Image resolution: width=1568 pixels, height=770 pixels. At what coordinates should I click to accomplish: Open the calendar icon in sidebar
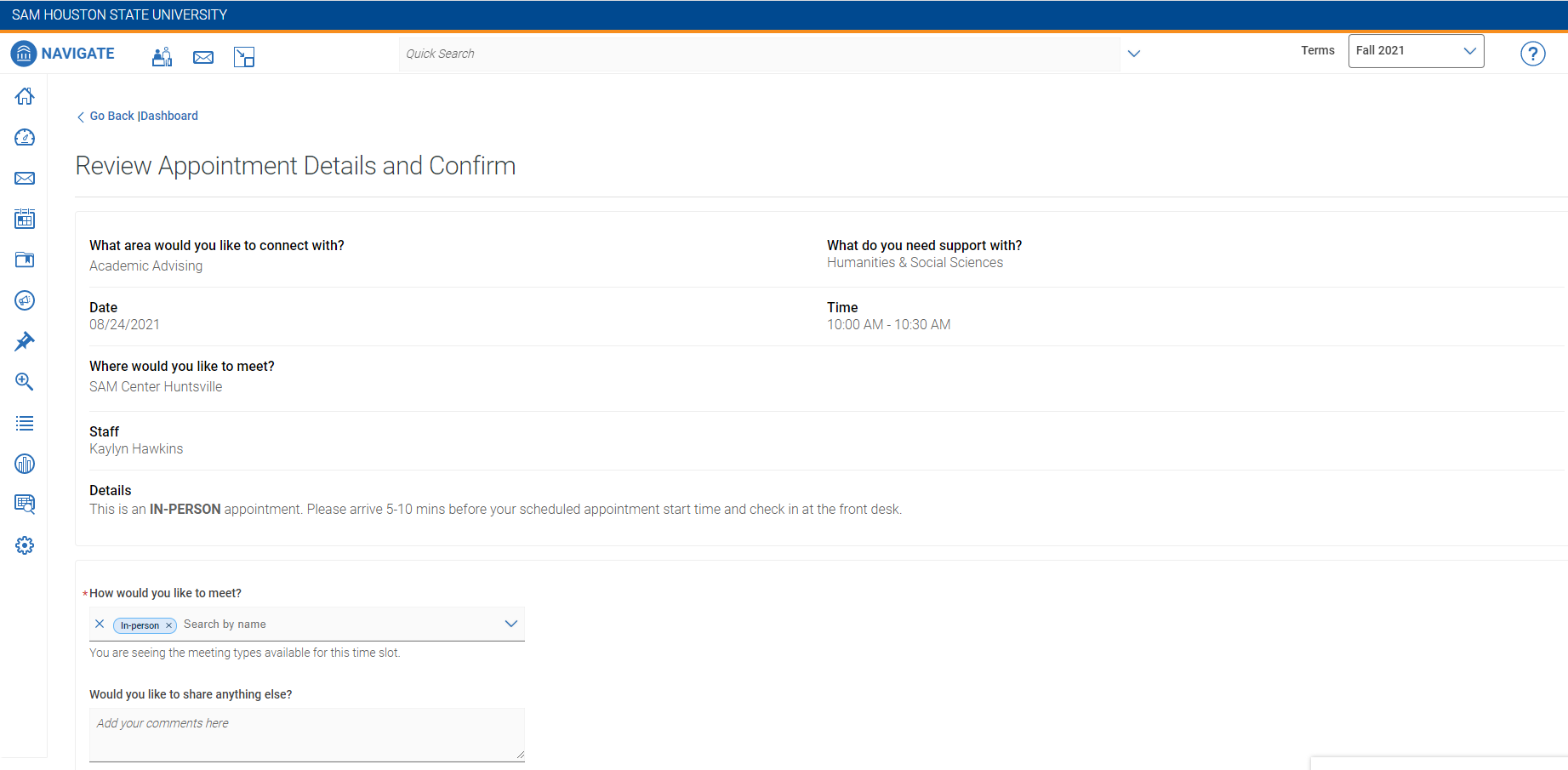pos(25,219)
